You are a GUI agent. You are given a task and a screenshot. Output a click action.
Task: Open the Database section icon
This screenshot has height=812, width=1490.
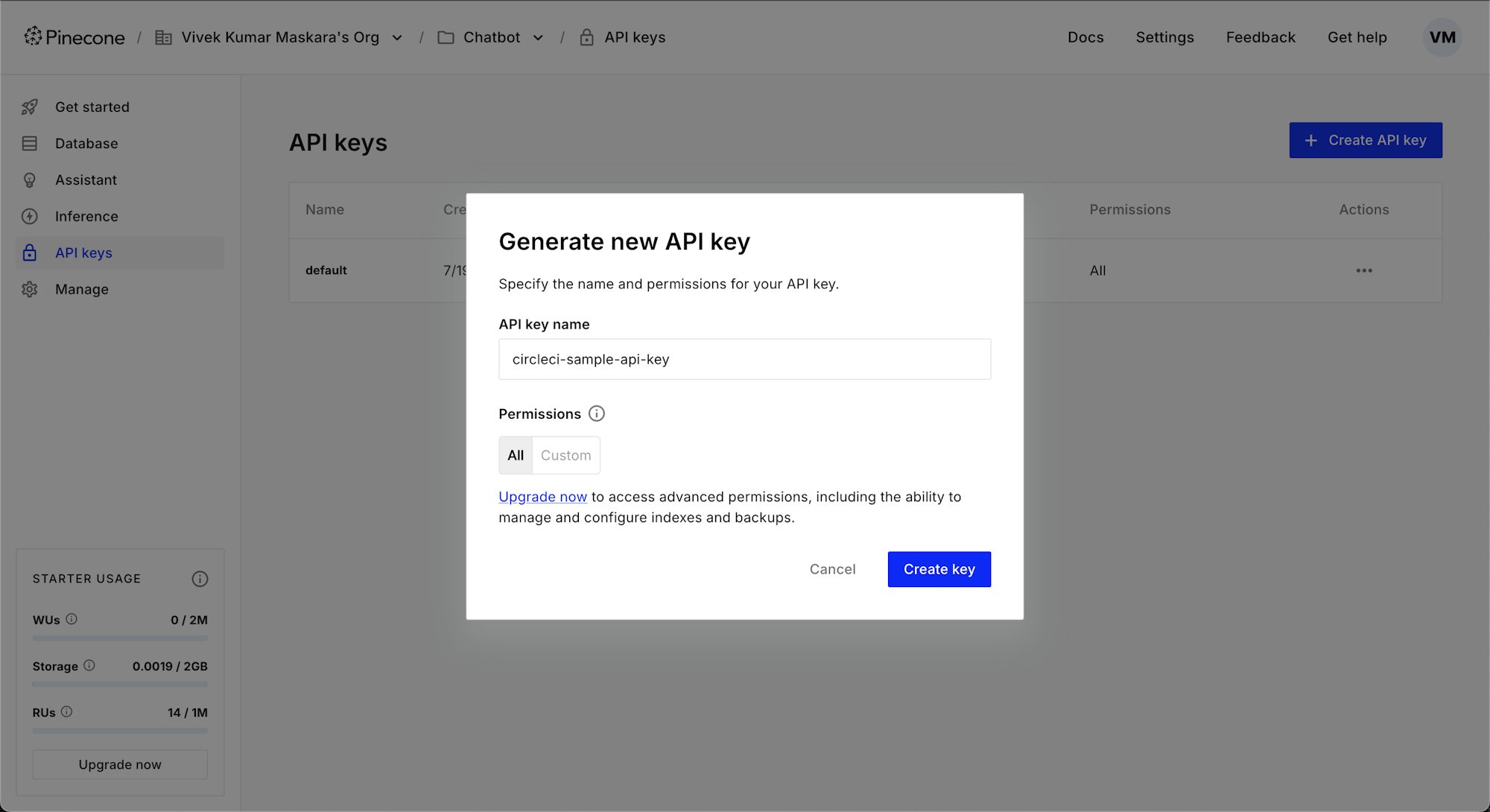[x=29, y=143]
